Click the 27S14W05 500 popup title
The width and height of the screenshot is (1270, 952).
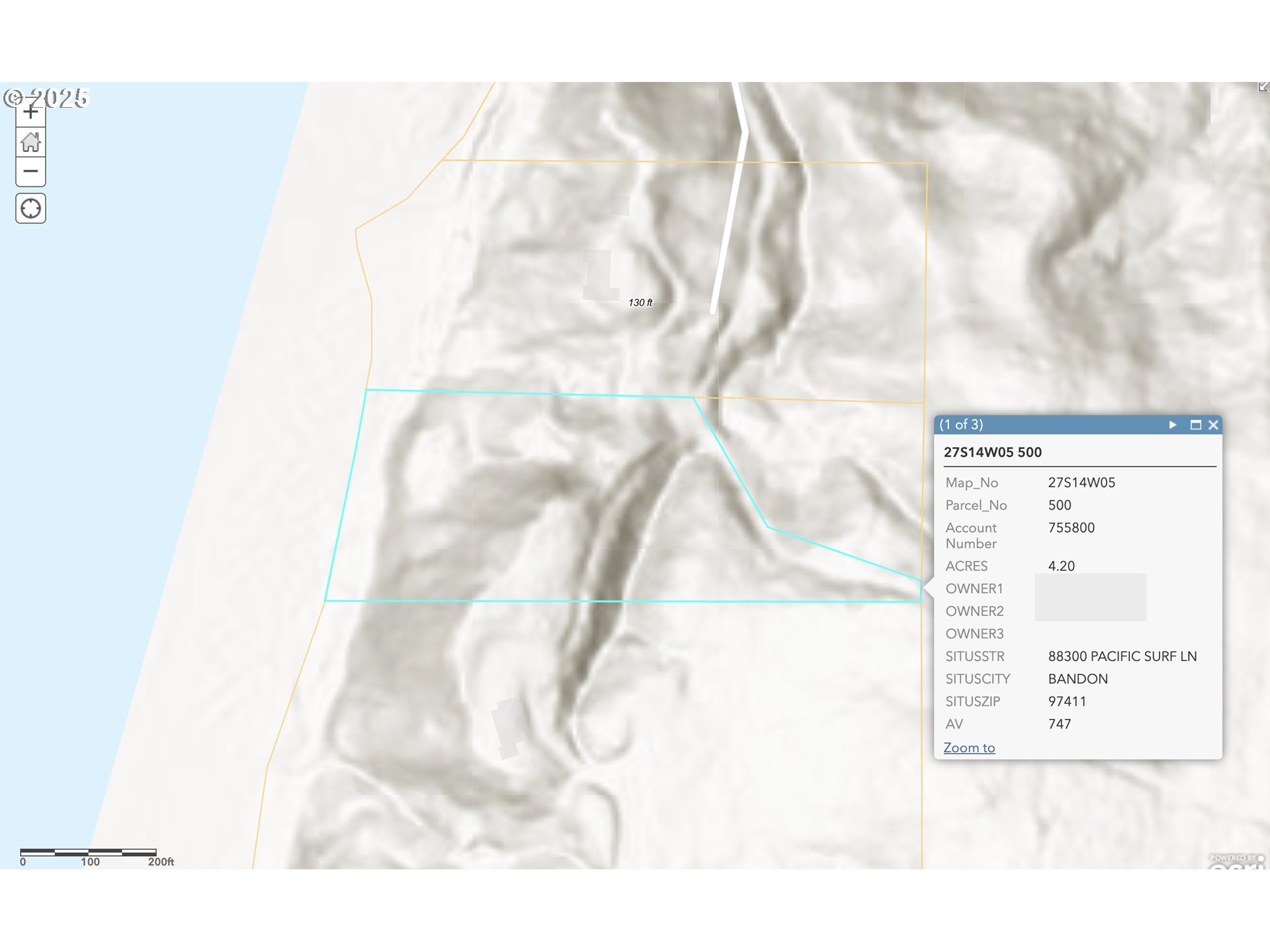coord(992,452)
